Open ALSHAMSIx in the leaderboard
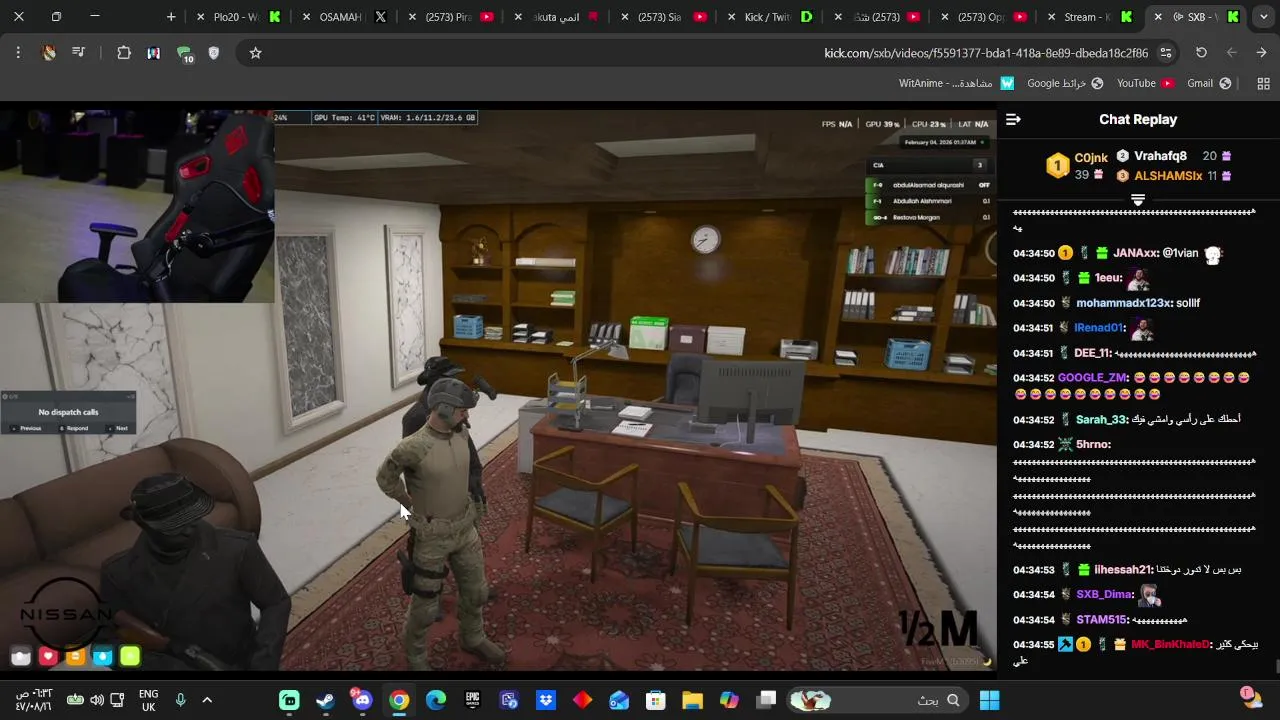The image size is (1280, 720). (1168, 176)
